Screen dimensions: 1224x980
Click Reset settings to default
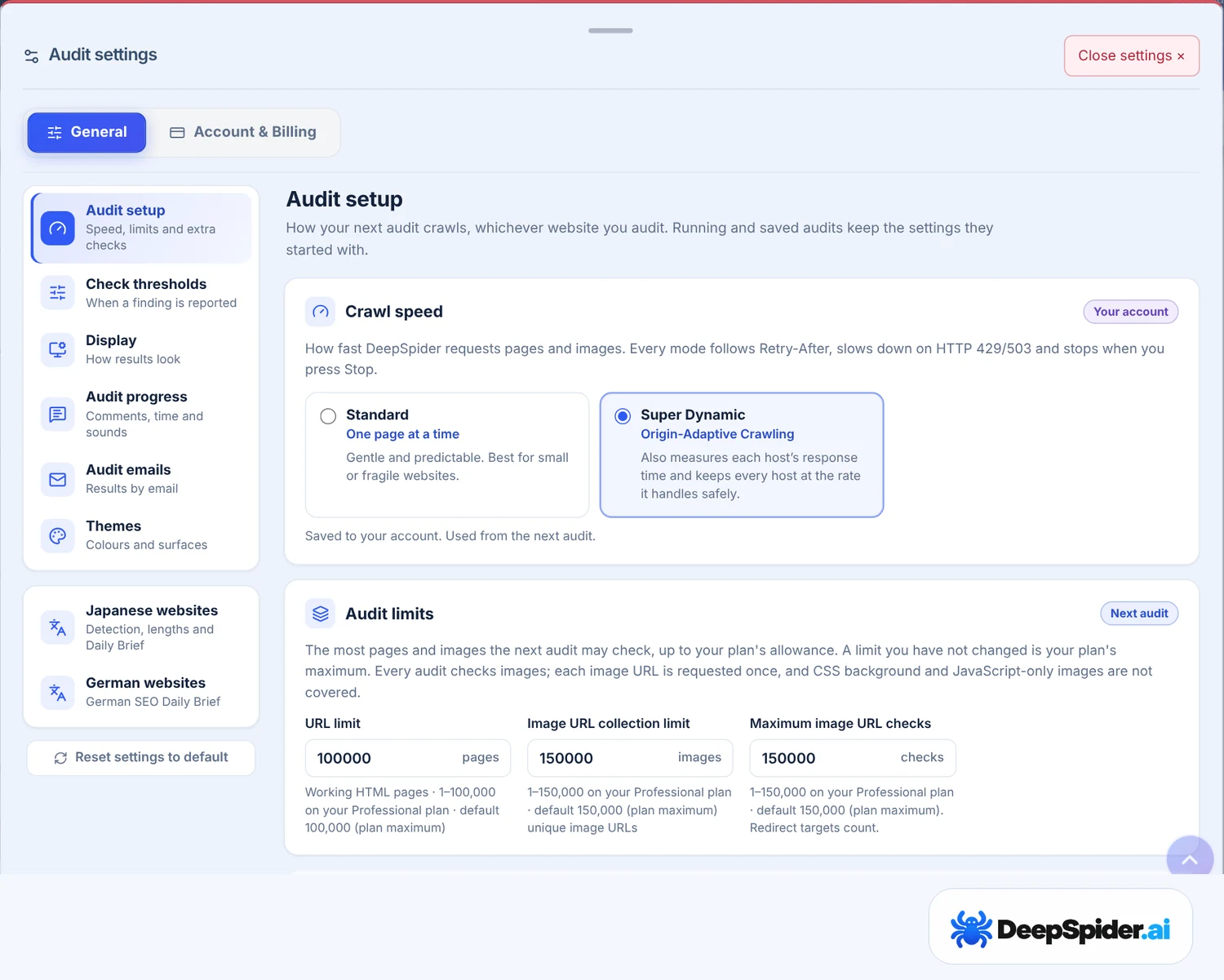141,757
